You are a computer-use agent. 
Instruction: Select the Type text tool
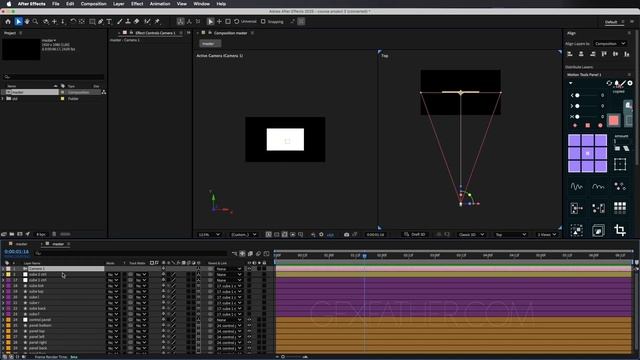tap(109, 22)
